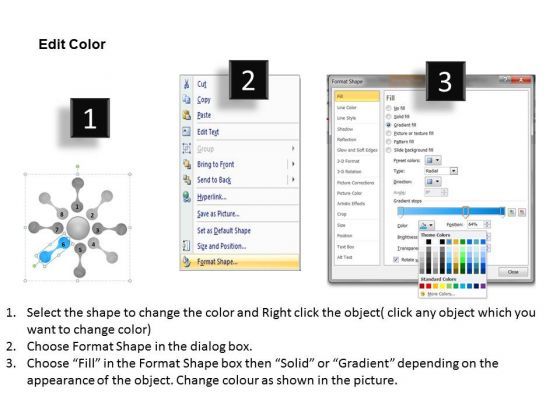
Task: Open the More Colors link
Action: tap(441, 294)
